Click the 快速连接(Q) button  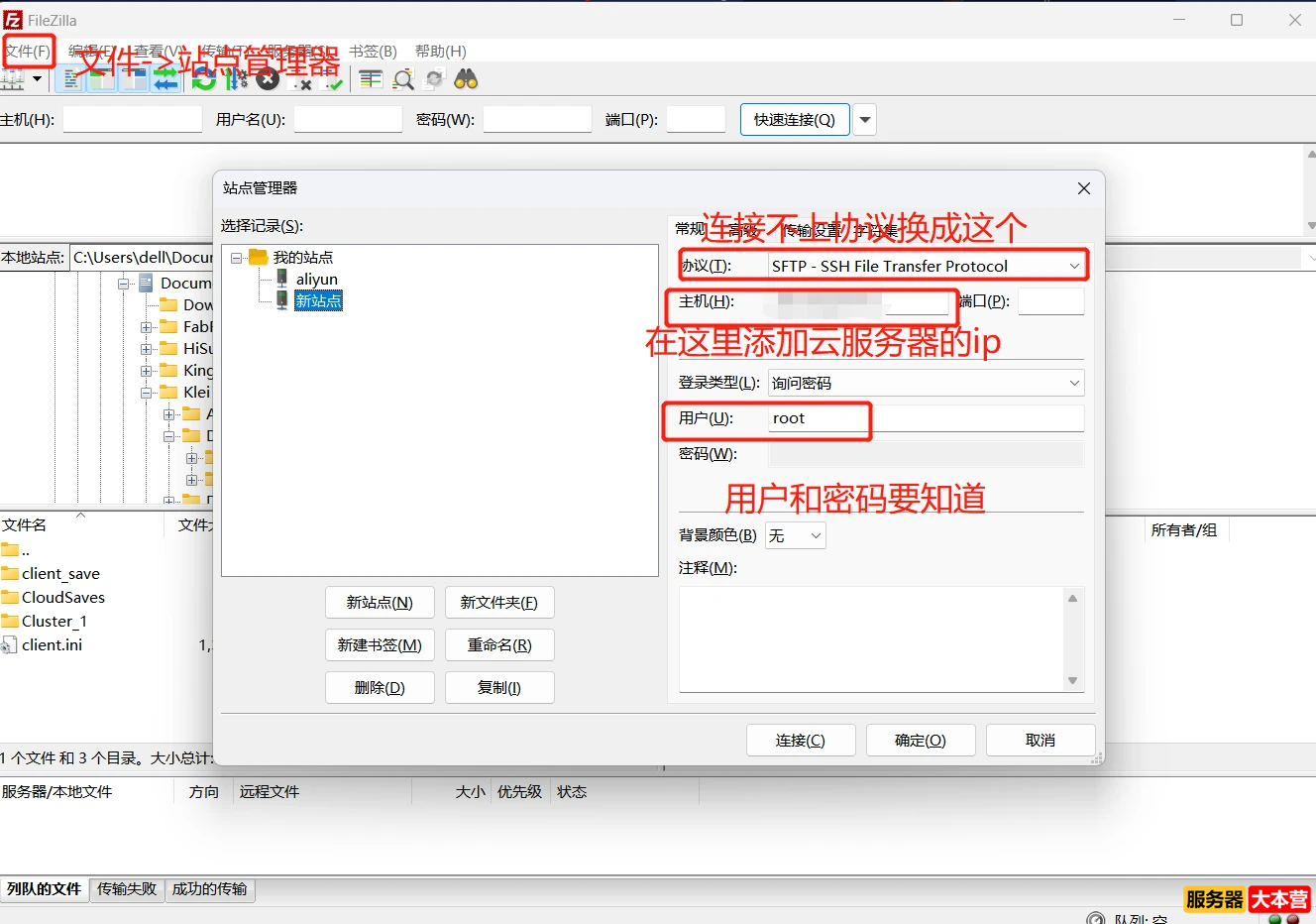tap(795, 120)
